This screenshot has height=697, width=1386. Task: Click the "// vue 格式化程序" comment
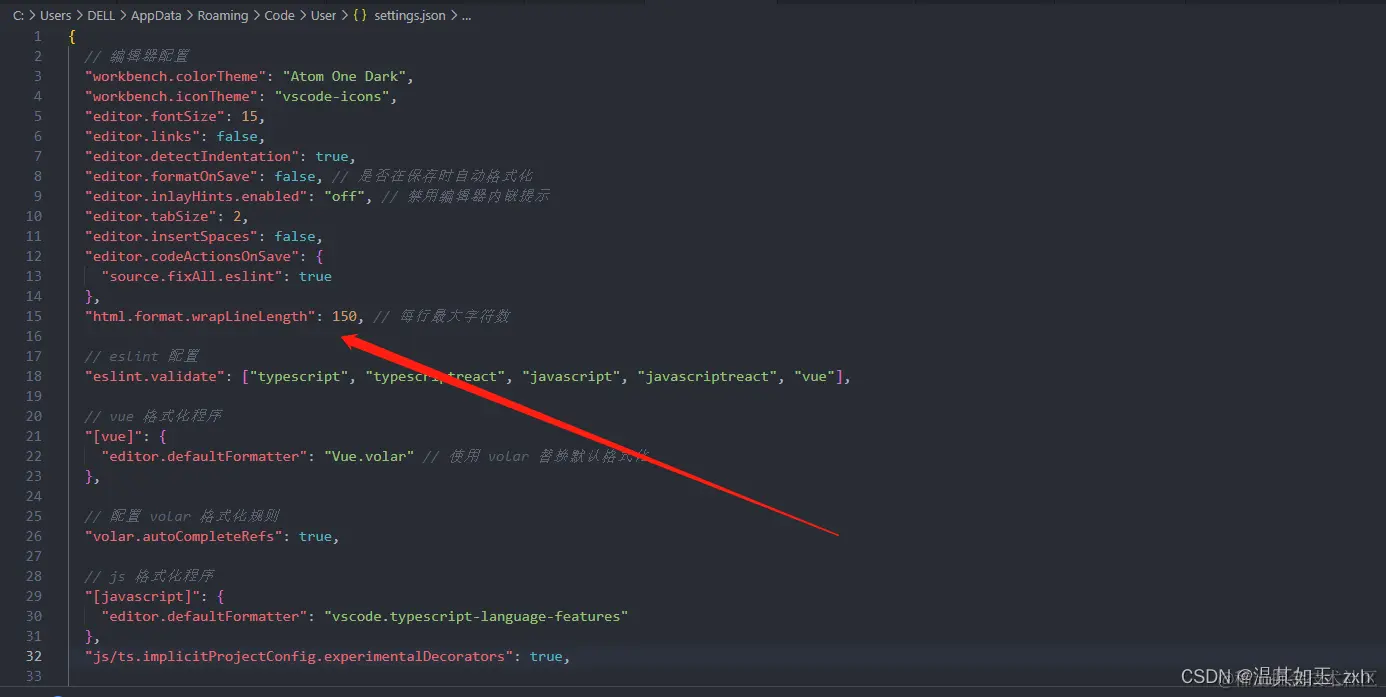[154, 416]
